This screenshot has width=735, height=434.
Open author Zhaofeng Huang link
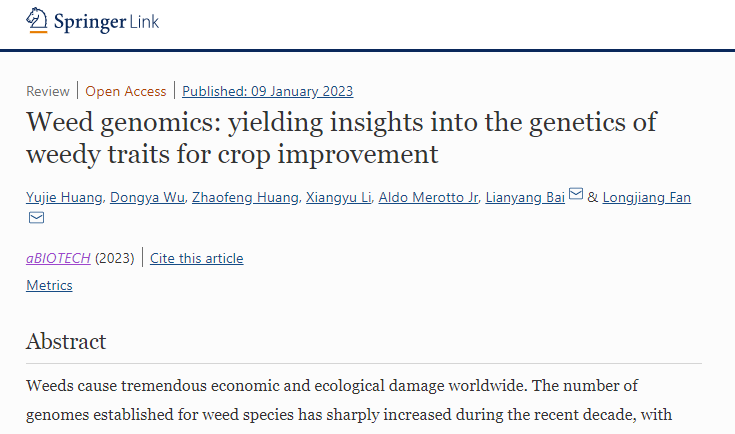click(x=246, y=198)
